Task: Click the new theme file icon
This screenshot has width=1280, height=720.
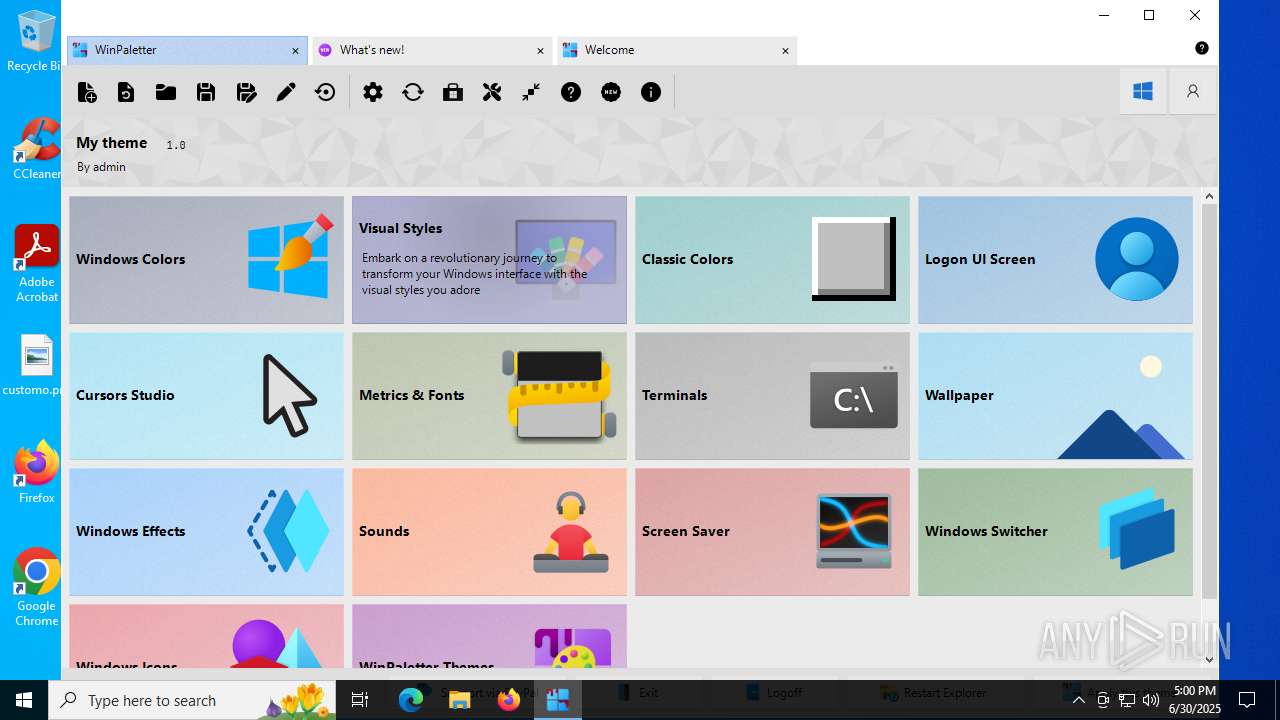Action: click(87, 92)
